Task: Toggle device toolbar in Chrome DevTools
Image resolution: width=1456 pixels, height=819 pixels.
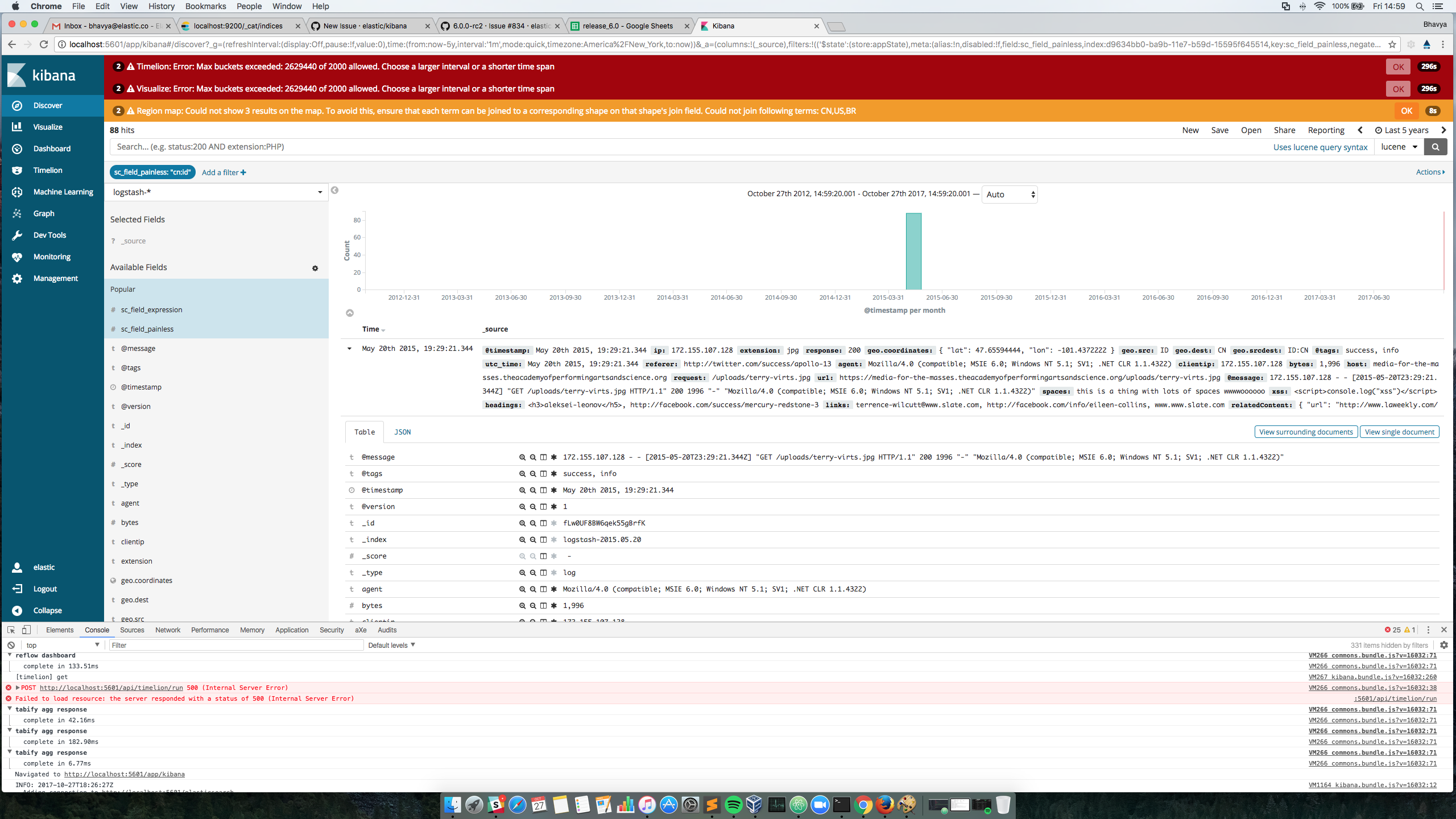Action: click(26, 630)
